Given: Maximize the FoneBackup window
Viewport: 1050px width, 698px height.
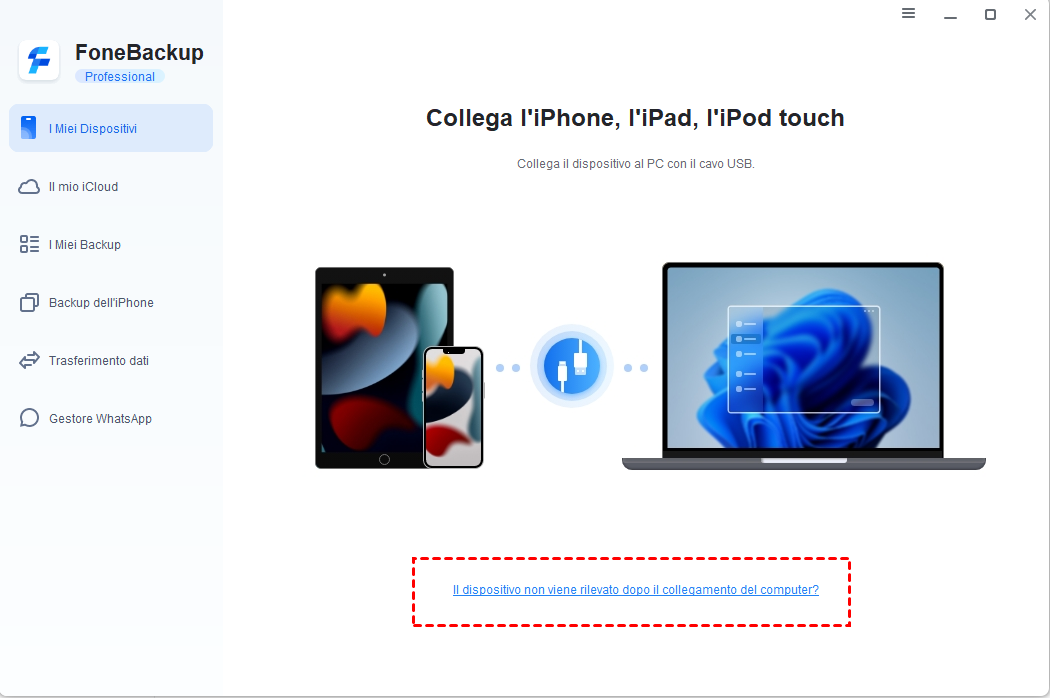Looking at the screenshot, I should [990, 14].
